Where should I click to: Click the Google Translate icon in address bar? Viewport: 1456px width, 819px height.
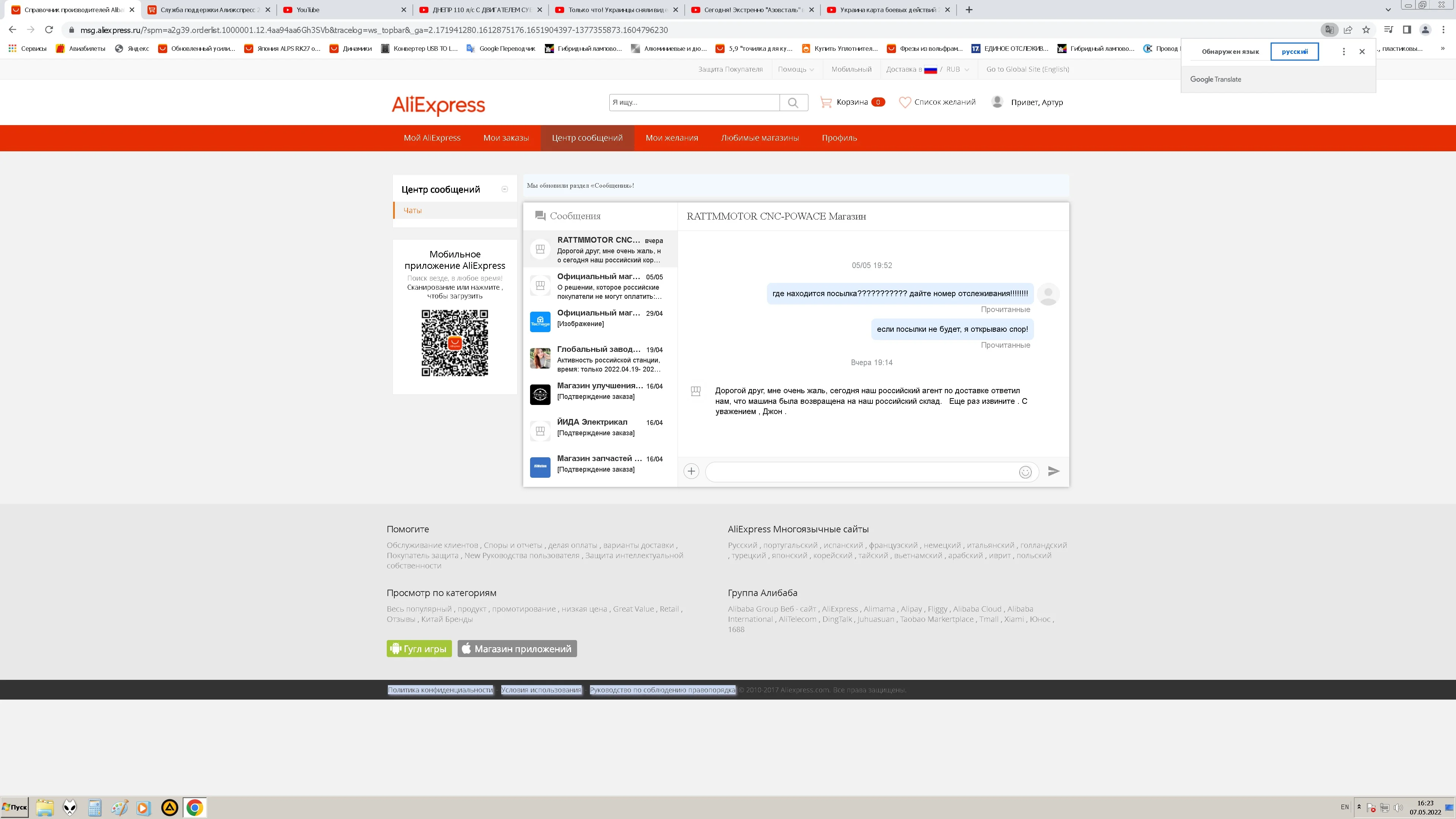(1329, 30)
